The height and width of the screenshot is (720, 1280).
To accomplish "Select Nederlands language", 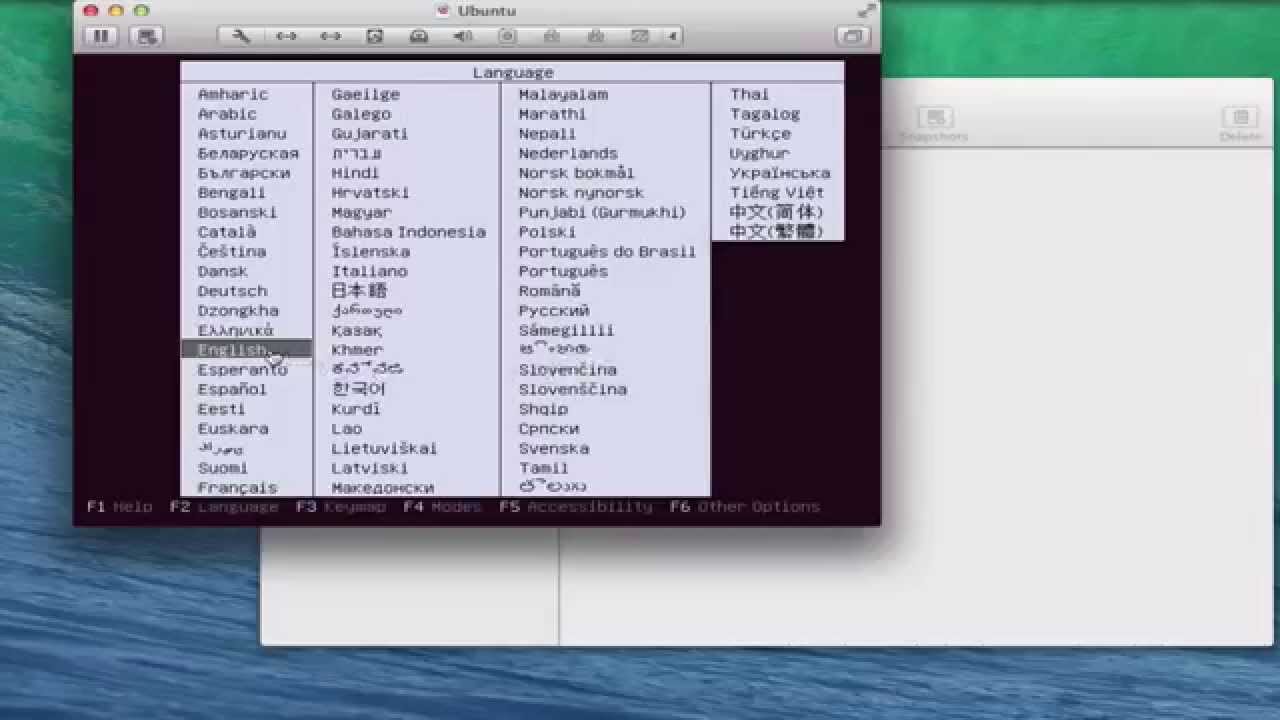I will coord(568,153).
